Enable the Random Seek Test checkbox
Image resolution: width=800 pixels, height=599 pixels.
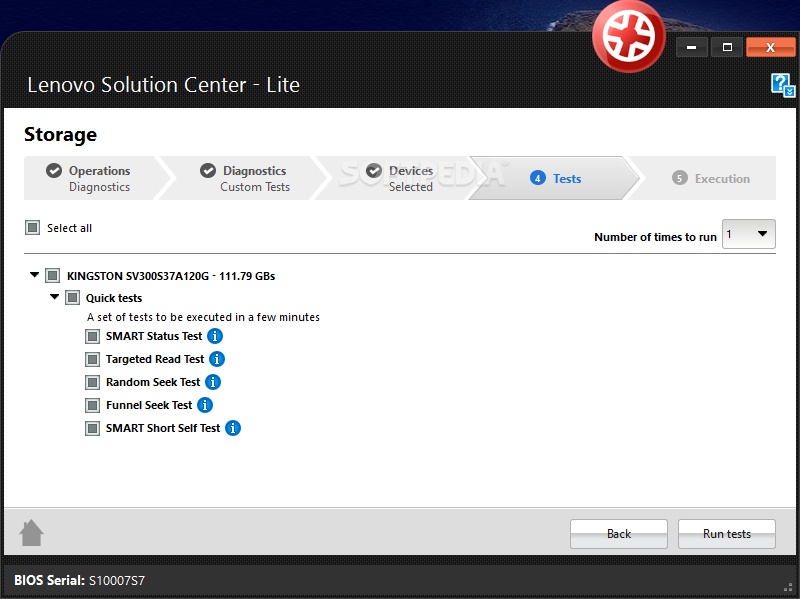[92, 382]
